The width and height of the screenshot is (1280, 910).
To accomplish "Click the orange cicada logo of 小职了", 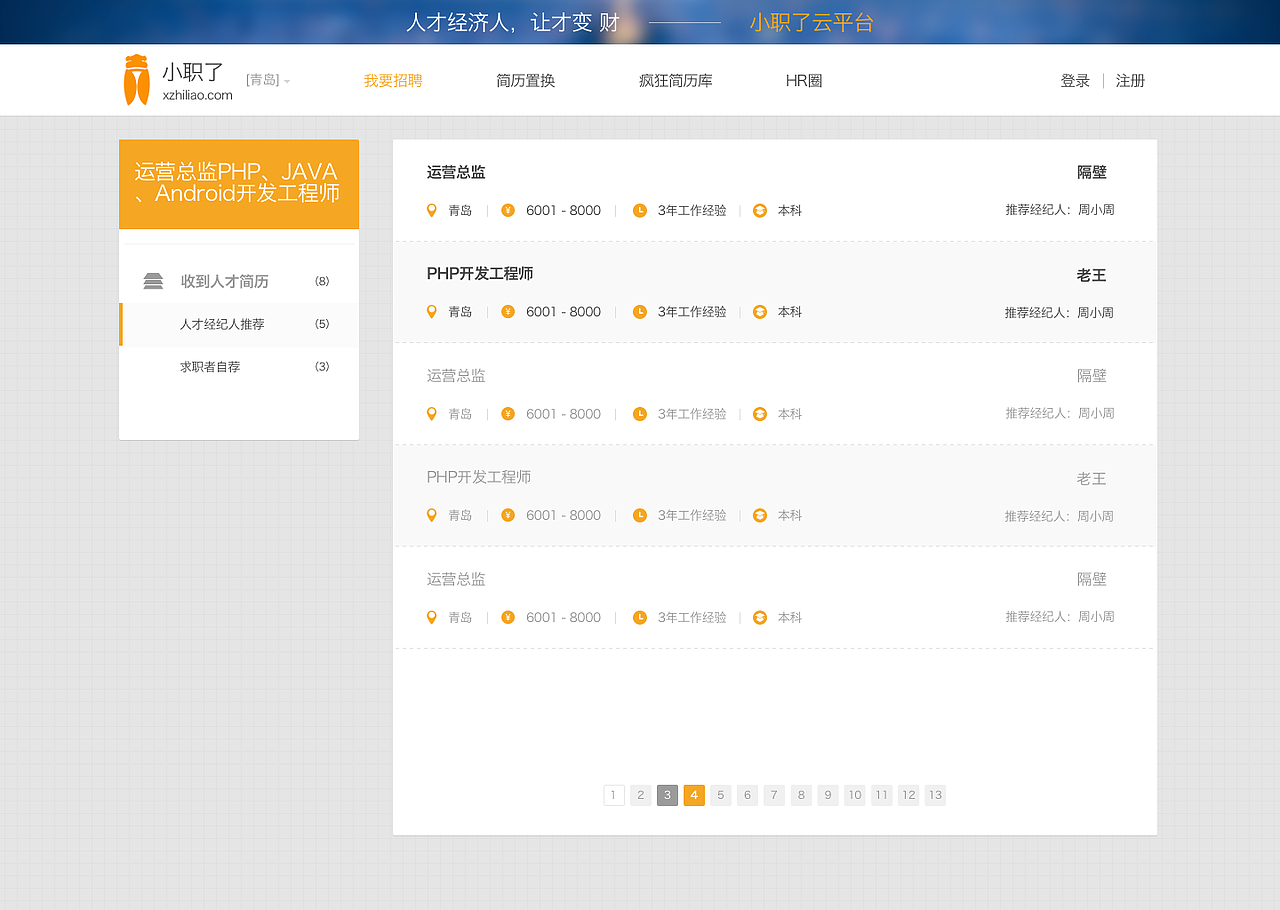I will (136, 80).
